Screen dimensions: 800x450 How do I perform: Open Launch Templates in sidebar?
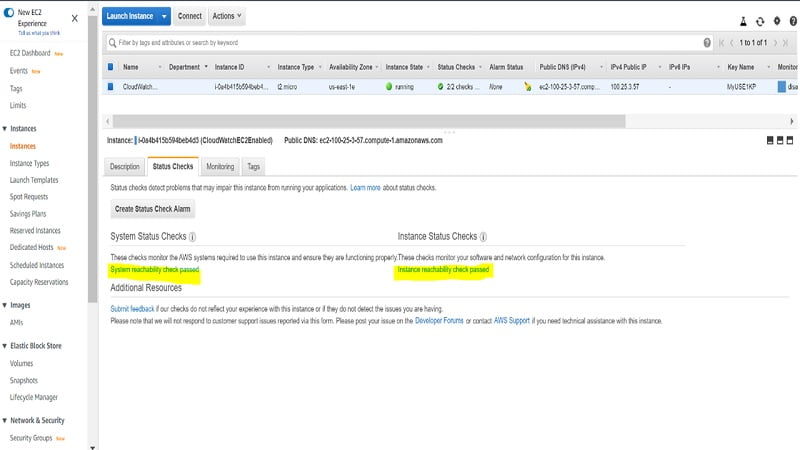[34, 180]
